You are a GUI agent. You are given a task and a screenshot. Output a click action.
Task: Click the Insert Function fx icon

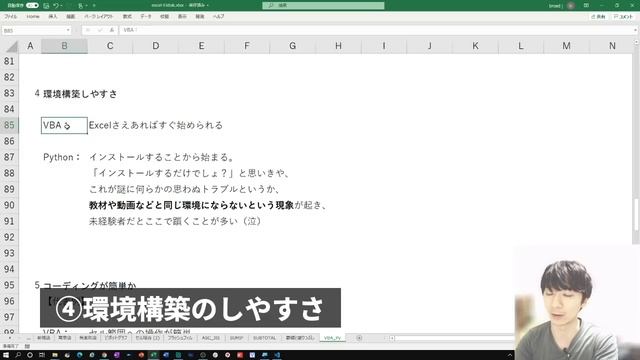111,30
